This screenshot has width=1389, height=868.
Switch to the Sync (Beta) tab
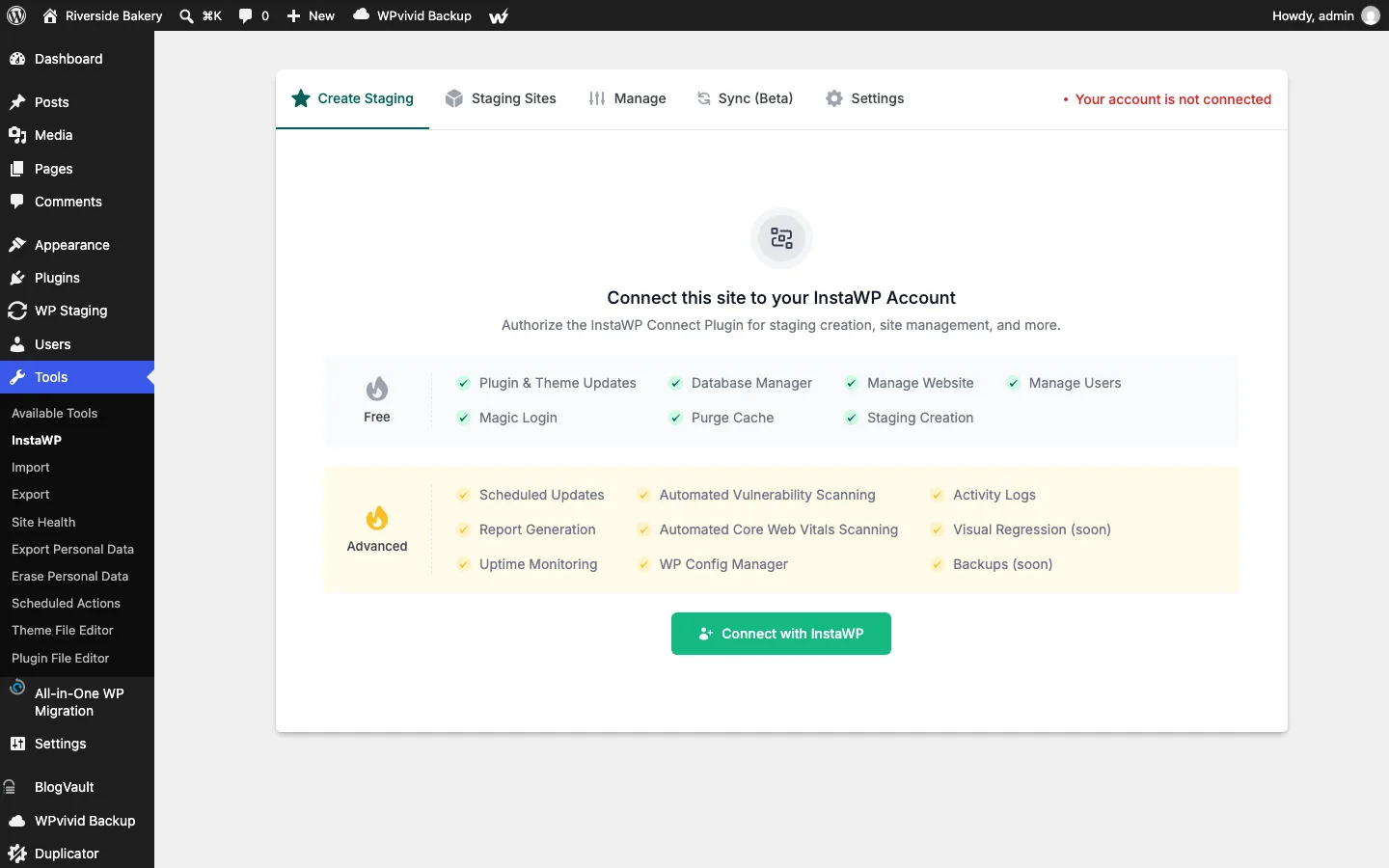click(x=745, y=98)
